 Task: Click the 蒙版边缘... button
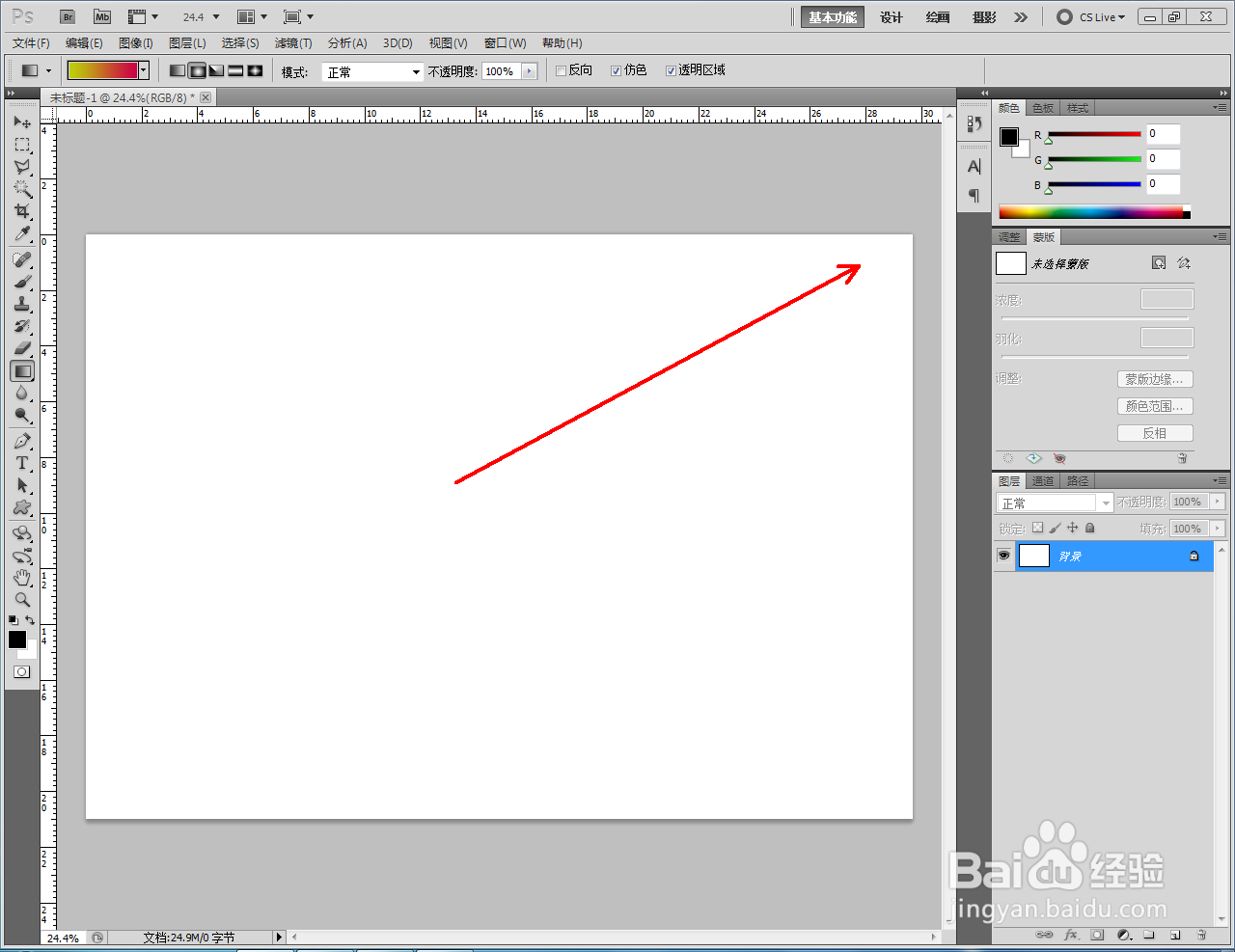coord(1155,379)
